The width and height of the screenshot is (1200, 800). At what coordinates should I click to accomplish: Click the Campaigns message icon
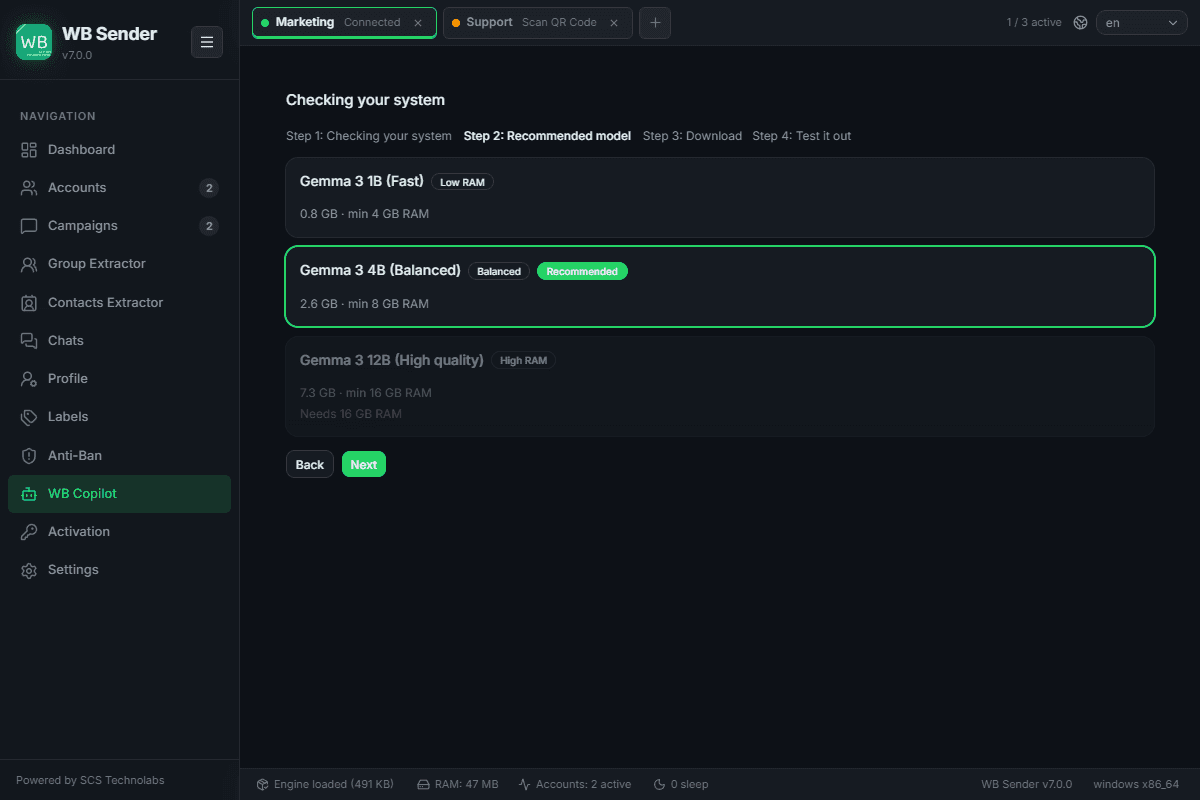[x=29, y=226]
